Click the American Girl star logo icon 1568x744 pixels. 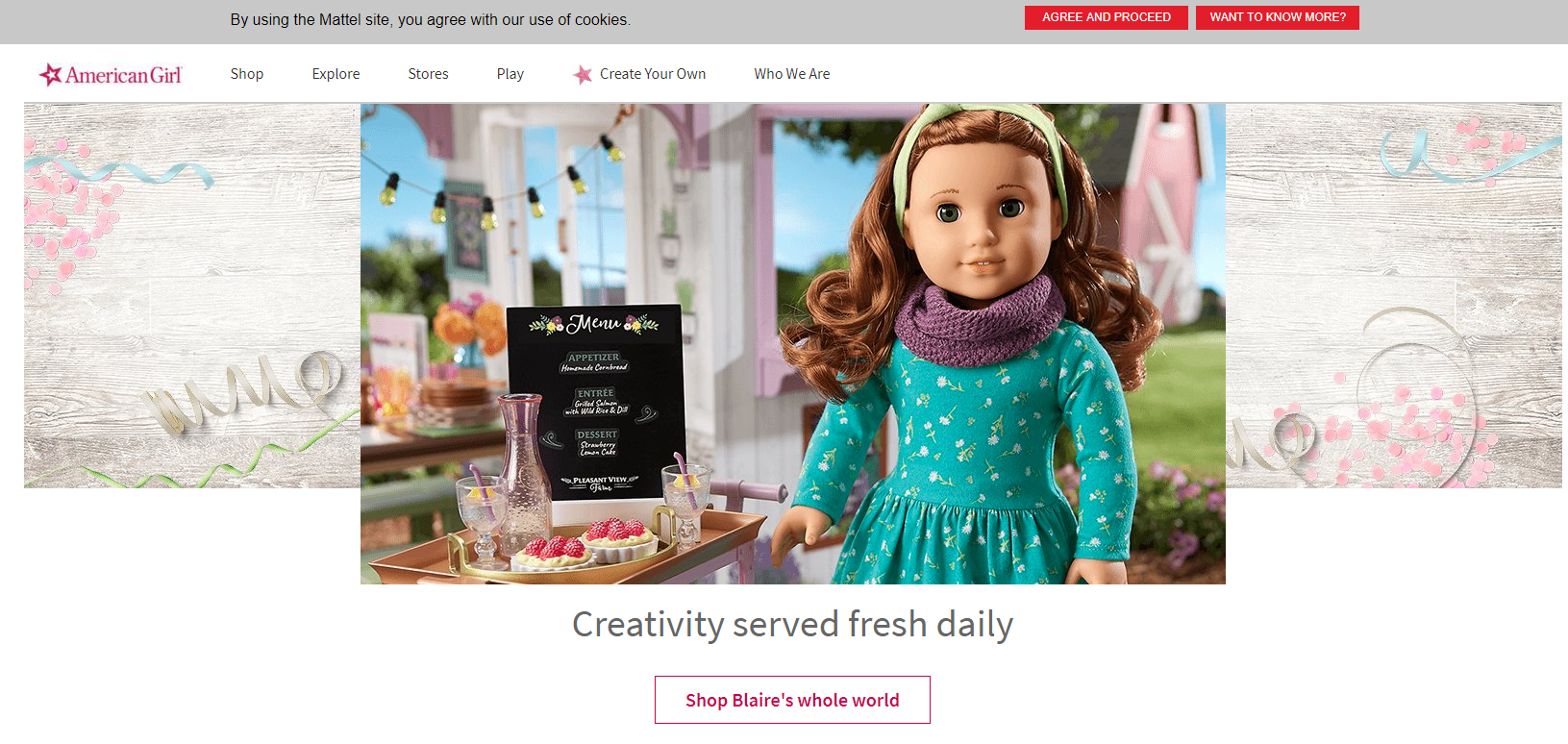pyautogui.click(x=51, y=74)
